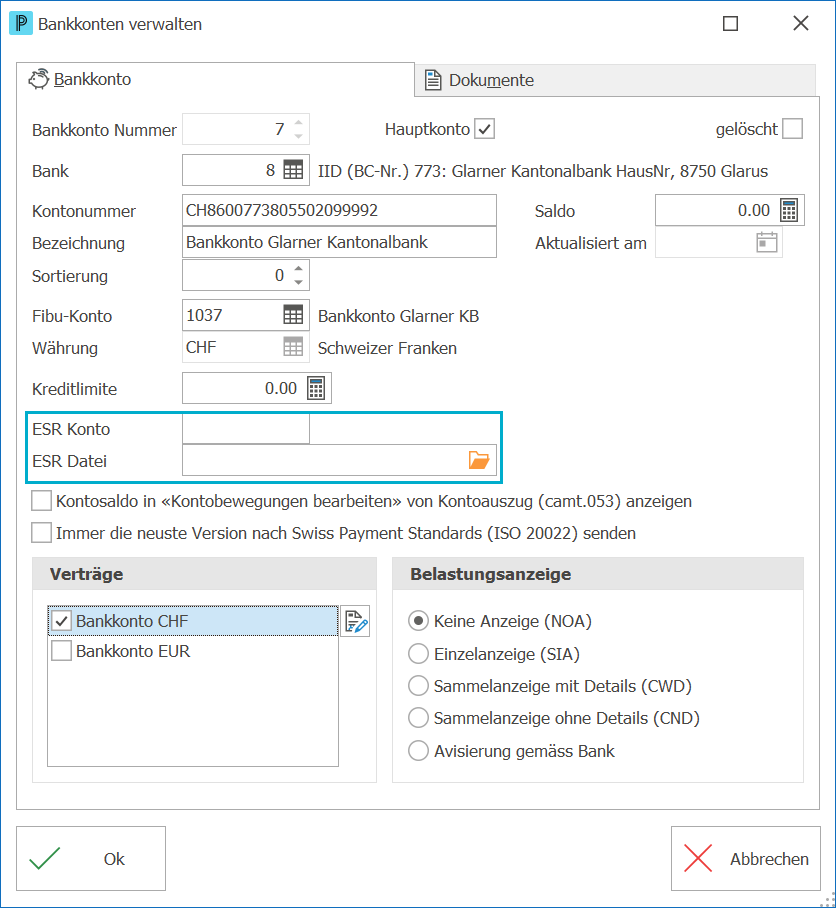Edit the selected contract via Verträge edit icon
The height and width of the screenshot is (908, 836).
[x=355, y=621]
